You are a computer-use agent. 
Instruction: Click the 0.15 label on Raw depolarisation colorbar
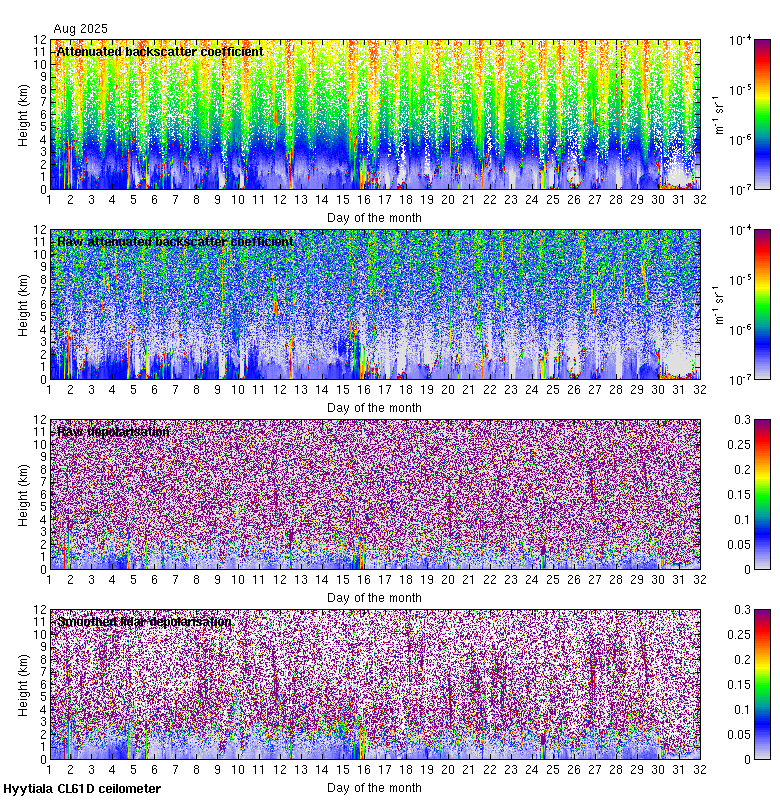pyautogui.click(x=767, y=494)
